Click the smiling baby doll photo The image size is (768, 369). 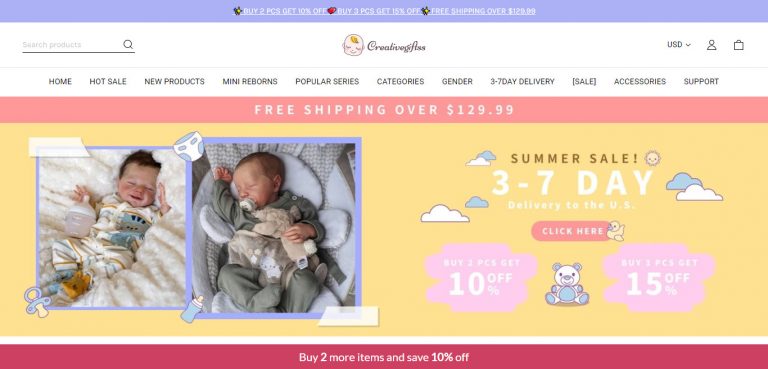112,228
